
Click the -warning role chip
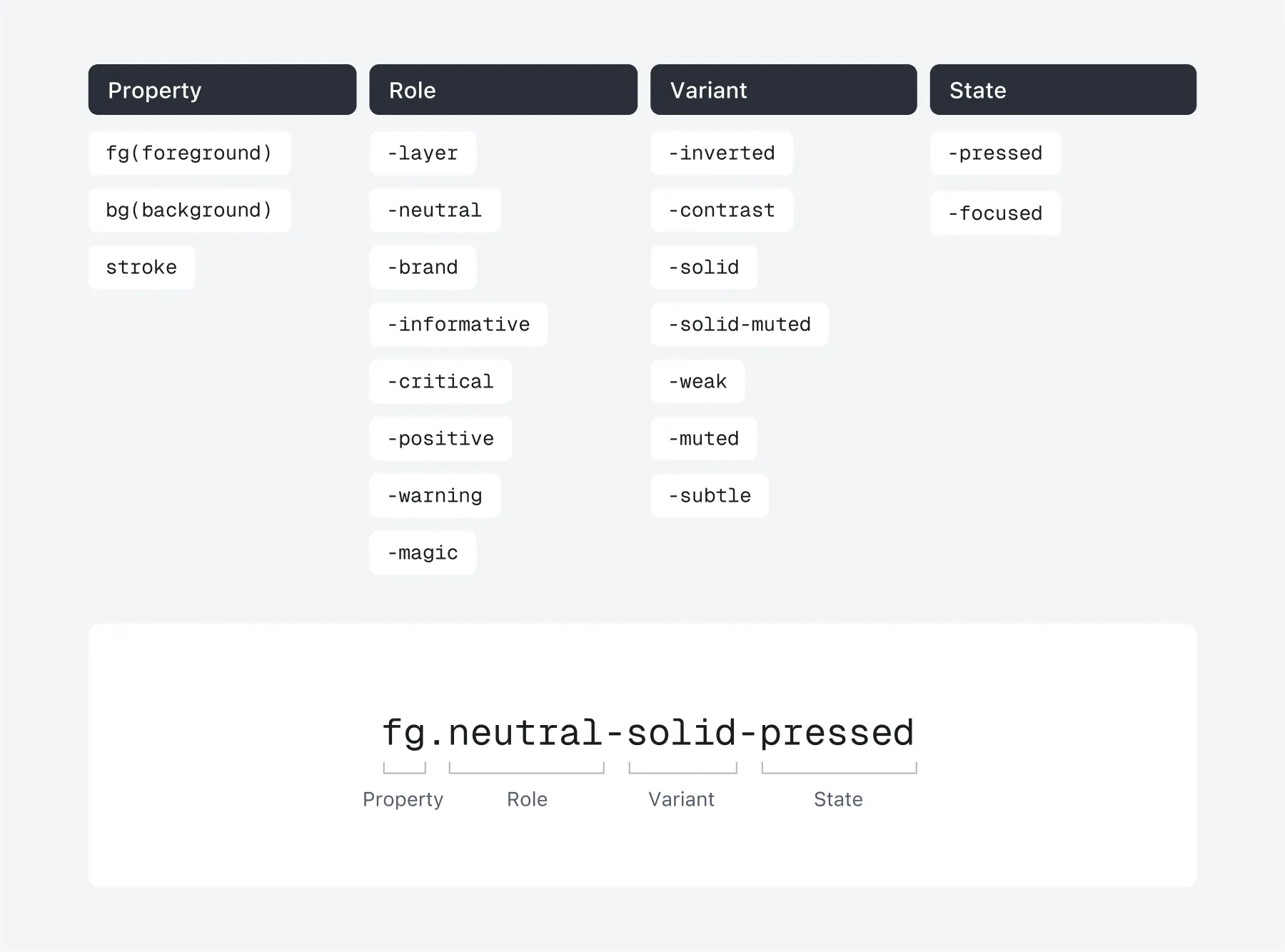tap(435, 496)
